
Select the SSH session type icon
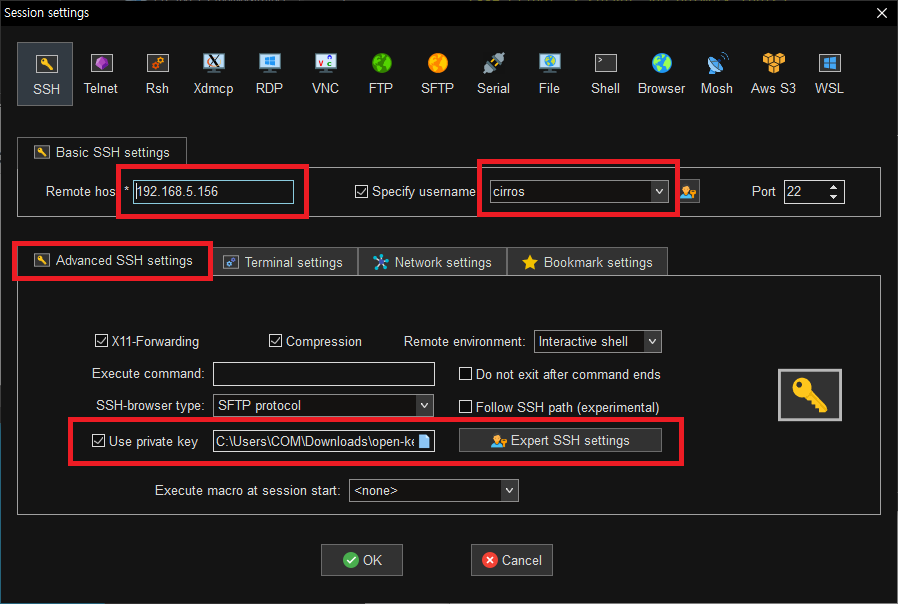pyautogui.click(x=46, y=74)
